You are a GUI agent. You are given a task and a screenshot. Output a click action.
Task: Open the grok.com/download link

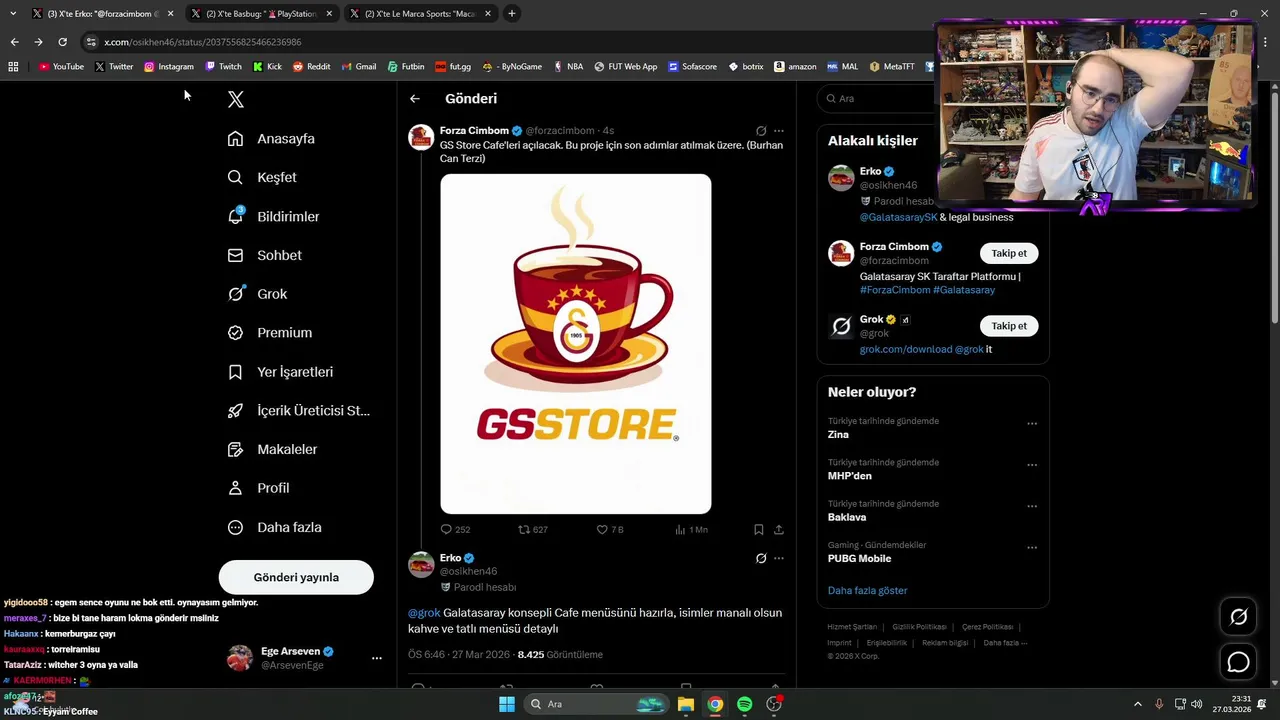(x=906, y=349)
